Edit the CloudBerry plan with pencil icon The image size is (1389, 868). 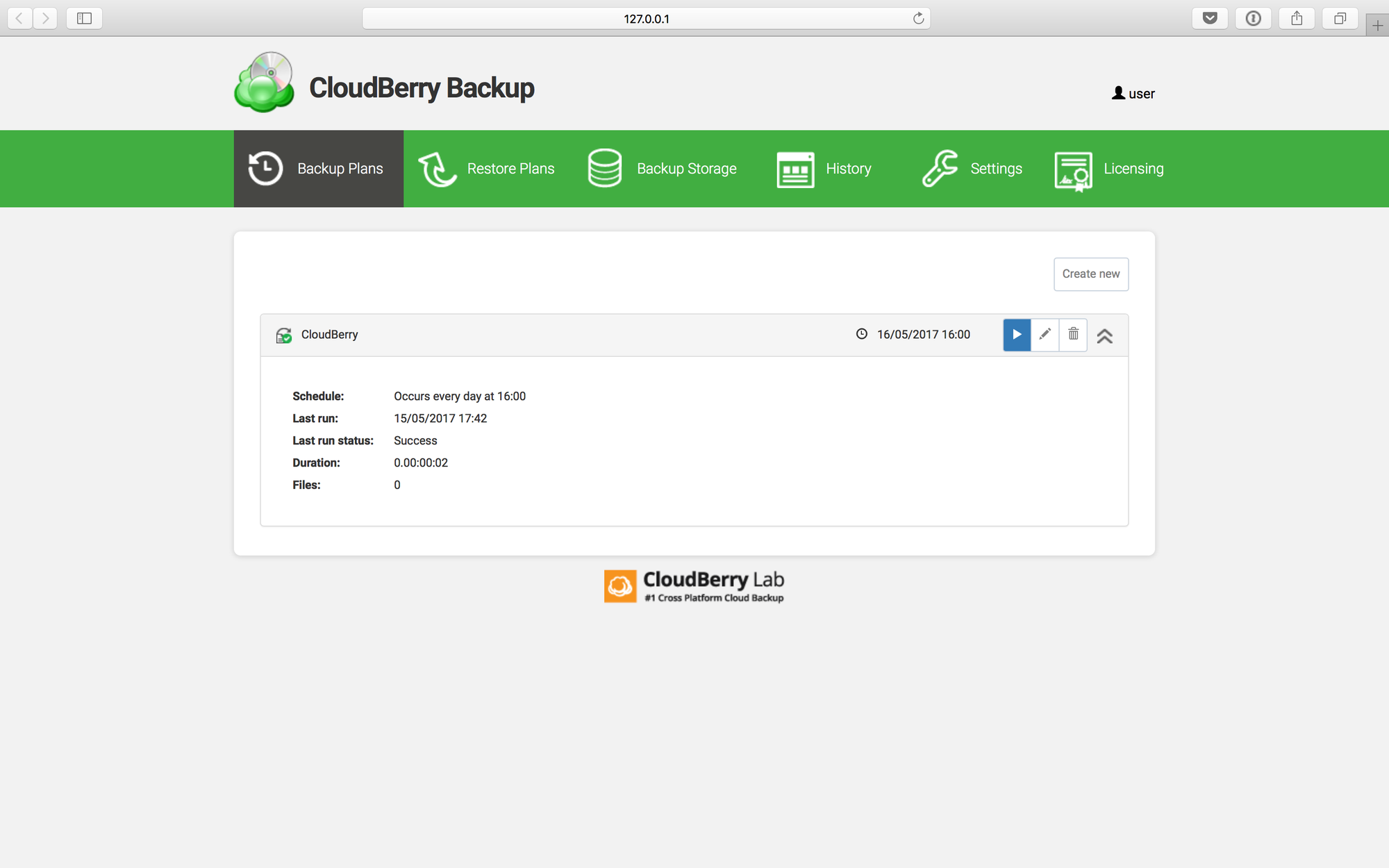pos(1045,335)
